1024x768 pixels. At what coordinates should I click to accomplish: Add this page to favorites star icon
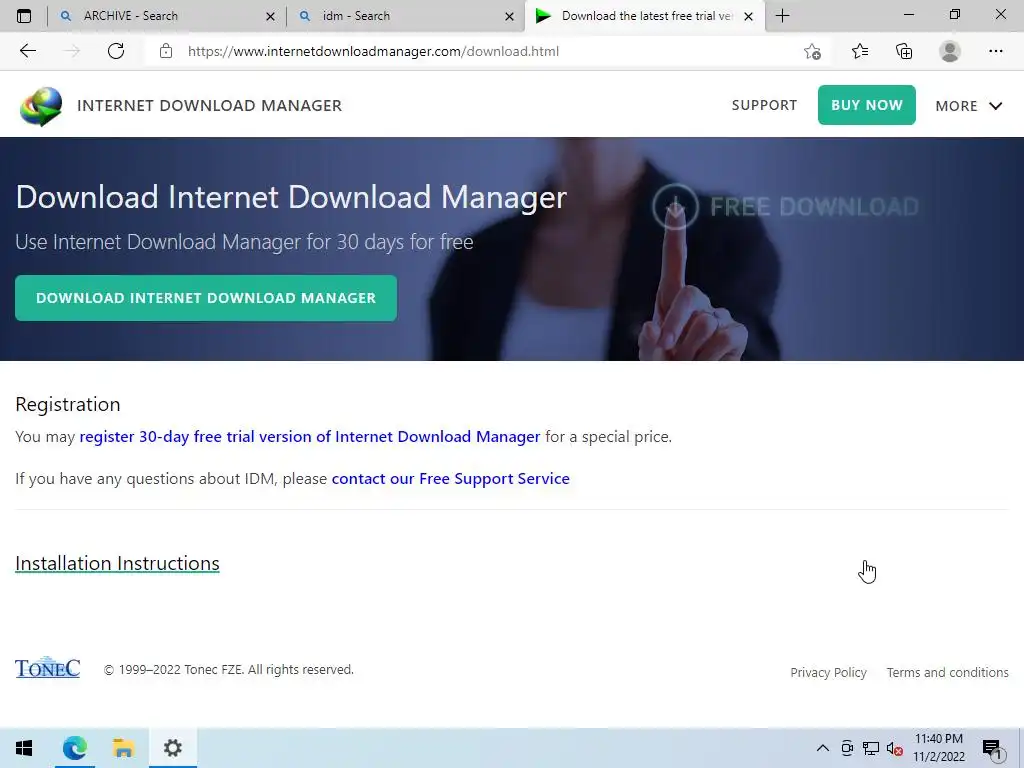coord(812,51)
